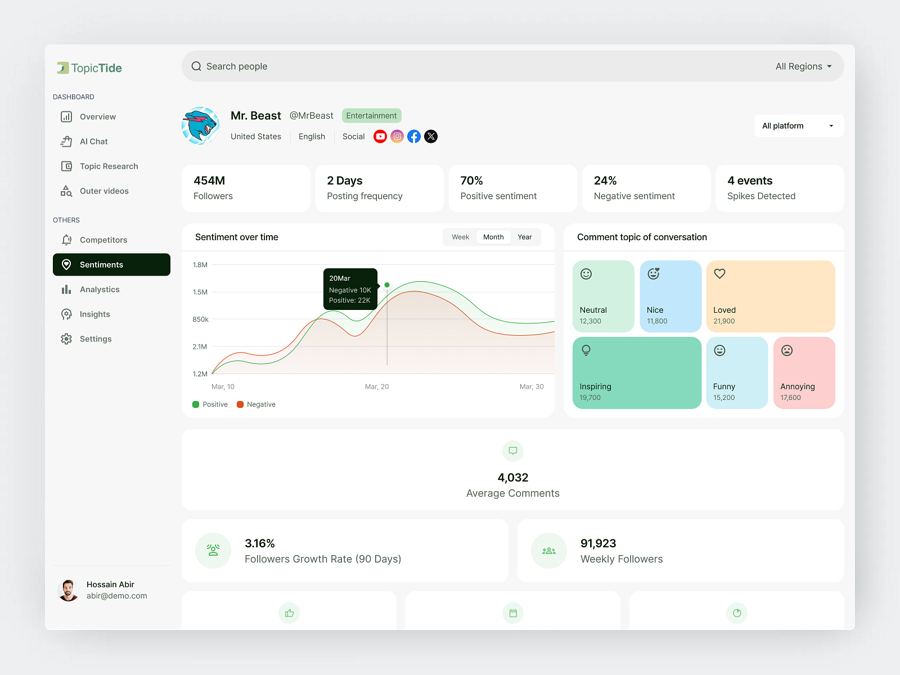Screen dimensions: 900x675
Task: Focus the Search people field
Action: coord(513,66)
